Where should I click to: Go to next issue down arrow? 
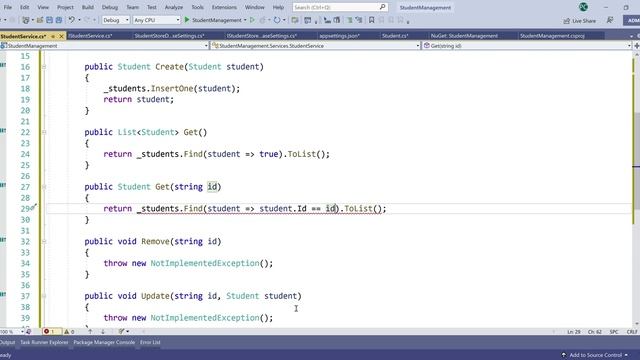(103, 331)
